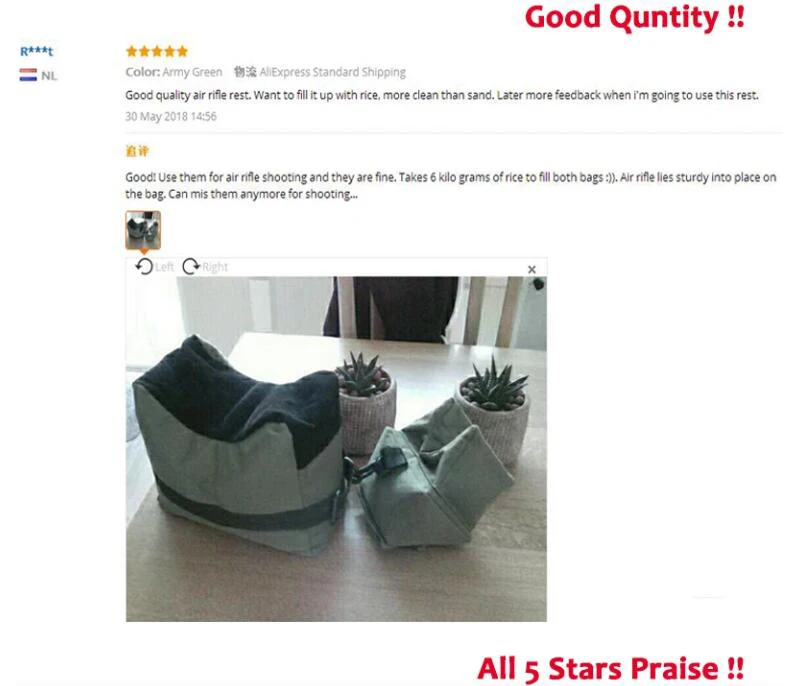Click the Netherlands flag icon

28,75
